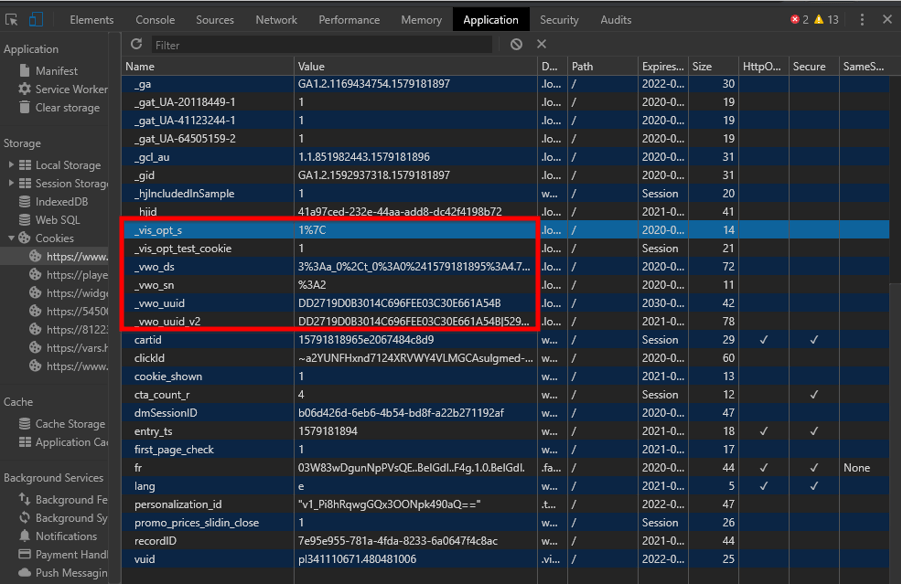
Task: Clear all cookies with the block icon
Action: click(516, 44)
